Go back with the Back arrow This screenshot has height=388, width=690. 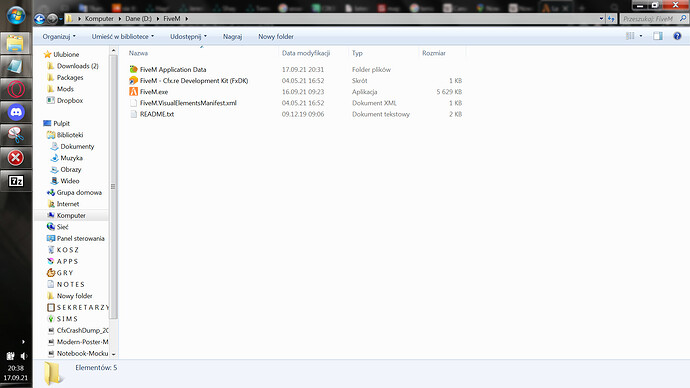(x=40, y=18)
